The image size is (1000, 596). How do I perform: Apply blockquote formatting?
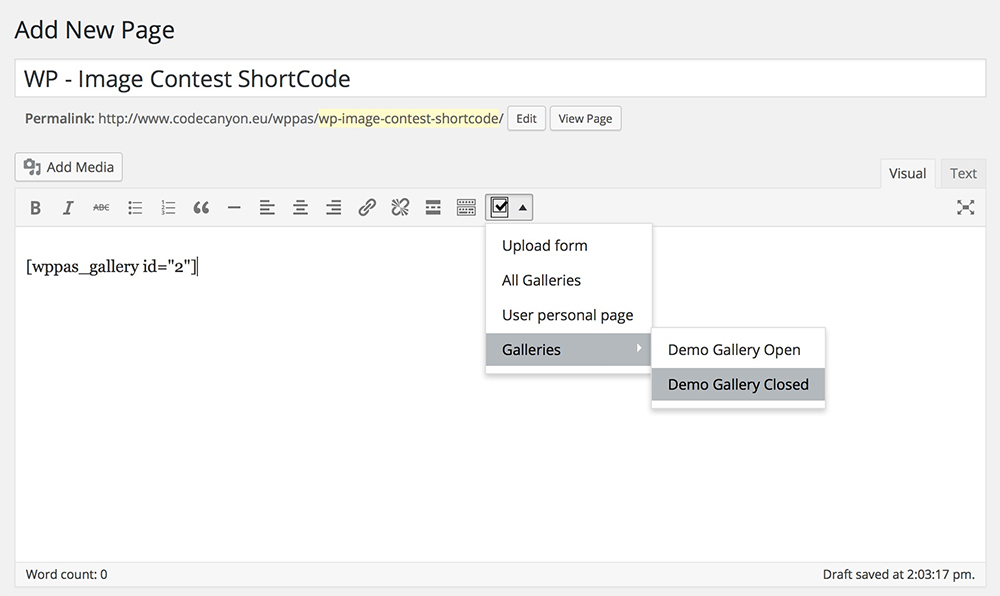pos(201,208)
